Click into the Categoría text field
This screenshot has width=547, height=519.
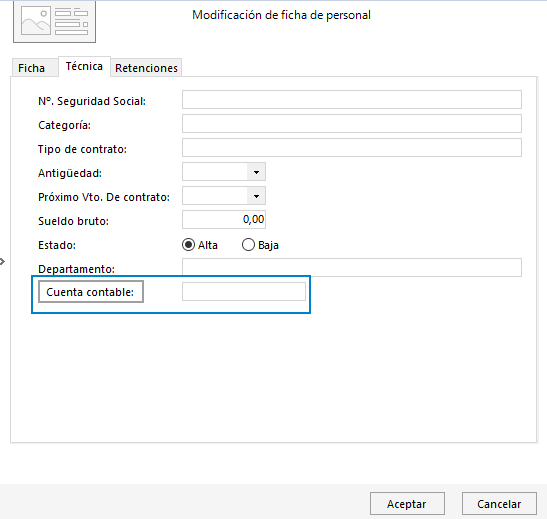click(352, 124)
